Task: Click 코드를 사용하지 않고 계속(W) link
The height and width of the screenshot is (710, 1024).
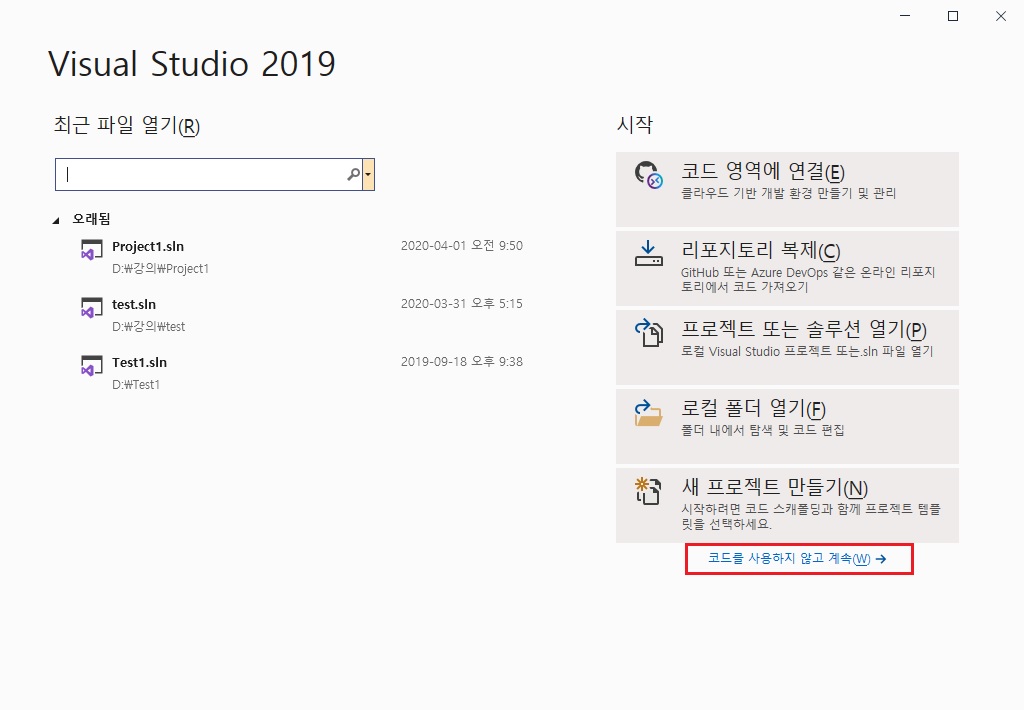Action: [797, 558]
